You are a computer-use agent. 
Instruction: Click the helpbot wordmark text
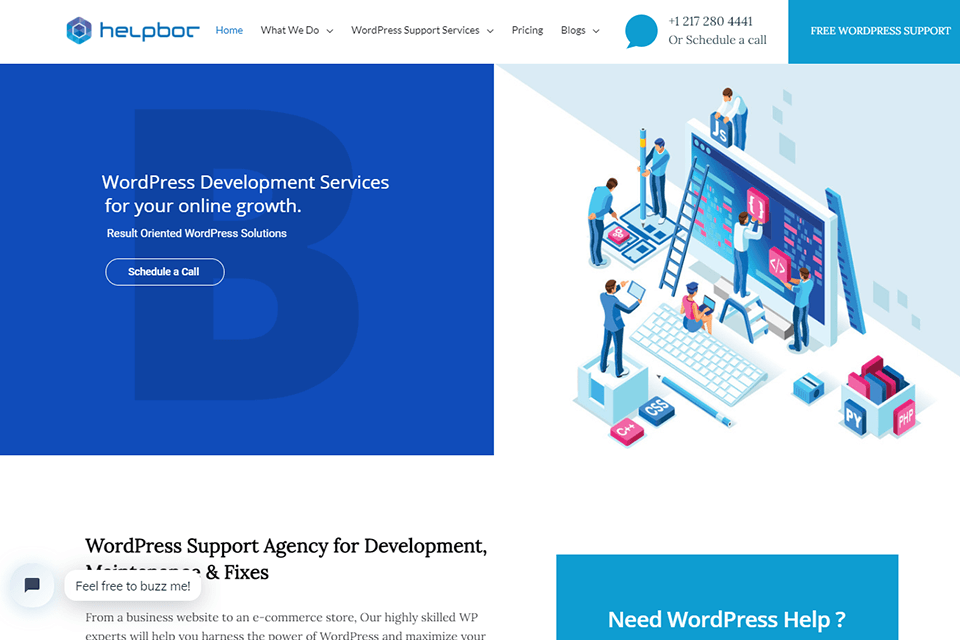(149, 31)
